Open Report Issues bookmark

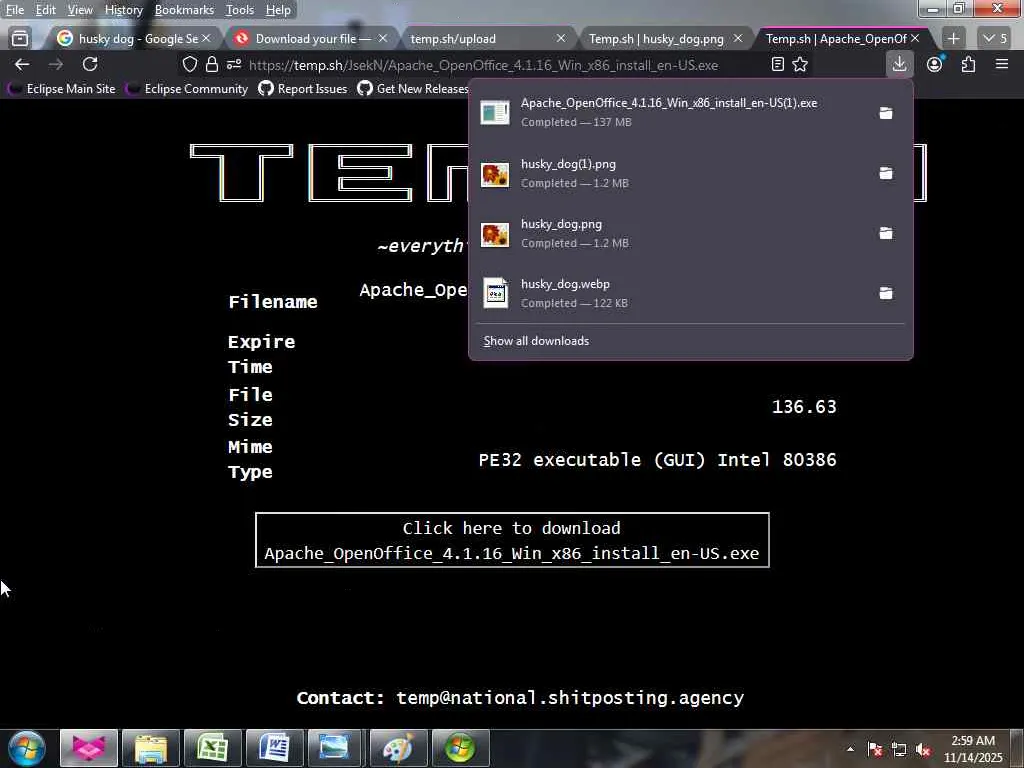[303, 89]
